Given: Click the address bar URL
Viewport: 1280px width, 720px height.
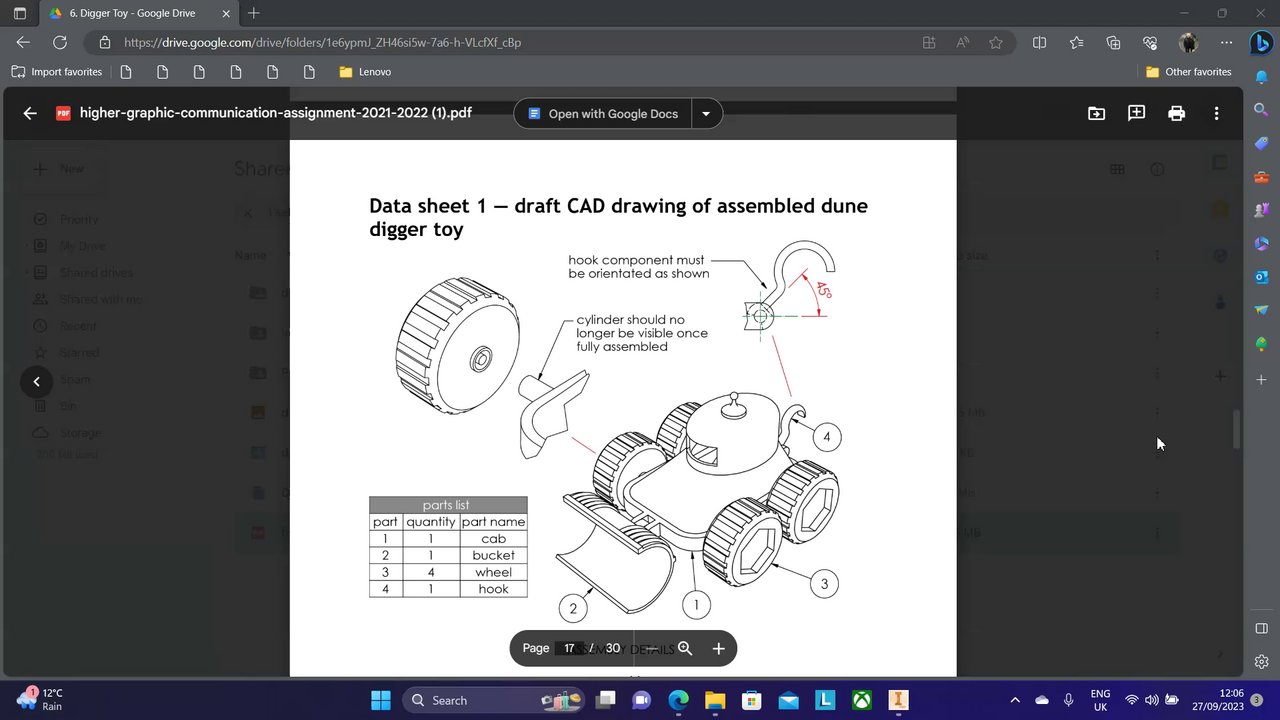Looking at the screenshot, I should tap(322, 43).
